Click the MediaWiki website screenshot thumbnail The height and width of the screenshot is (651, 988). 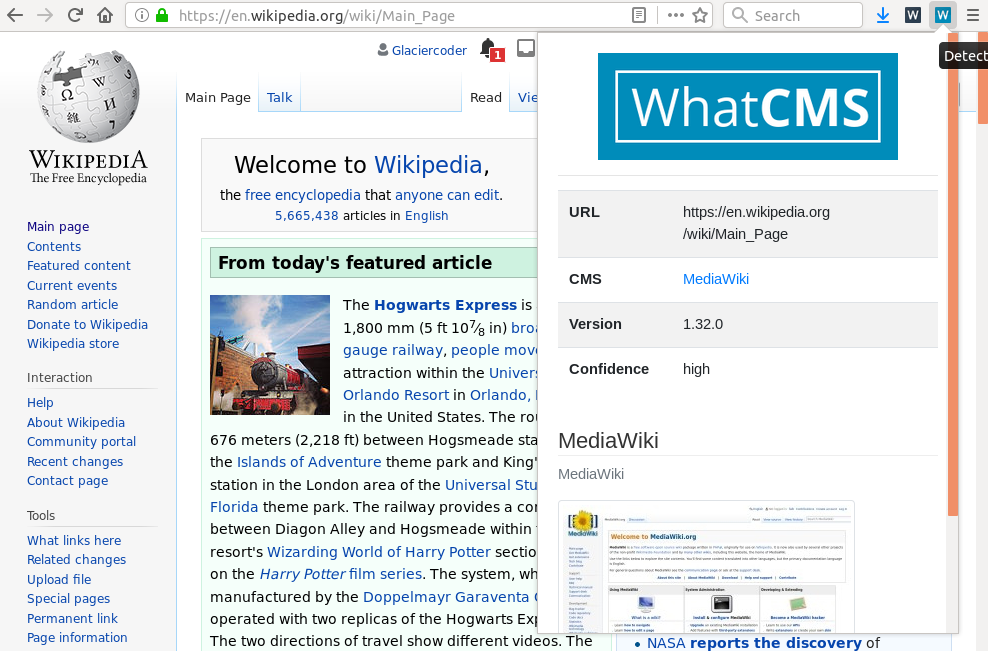click(x=705, y=565)
